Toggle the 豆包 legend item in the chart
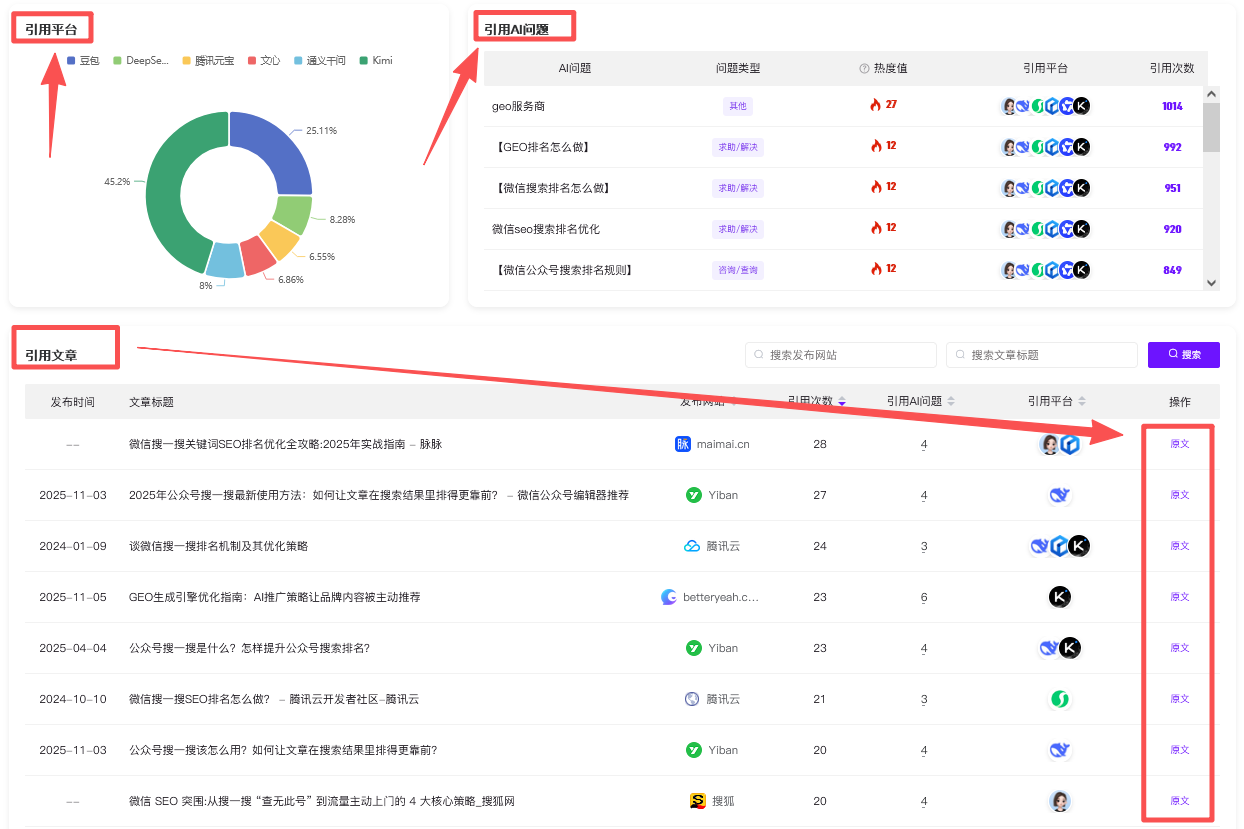Screen dimensions: 1244x829 click(83, 61)
